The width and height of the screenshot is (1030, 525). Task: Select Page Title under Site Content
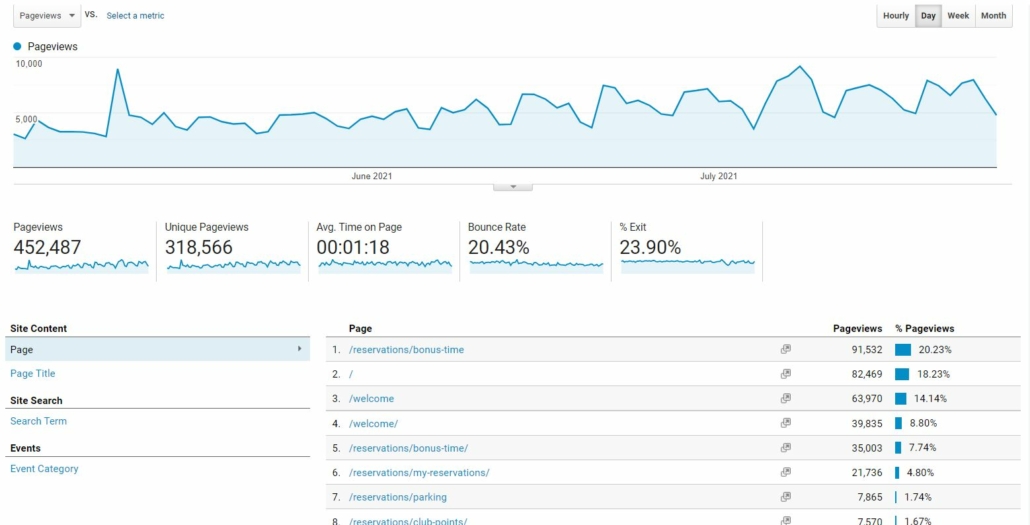click(33, 373)
